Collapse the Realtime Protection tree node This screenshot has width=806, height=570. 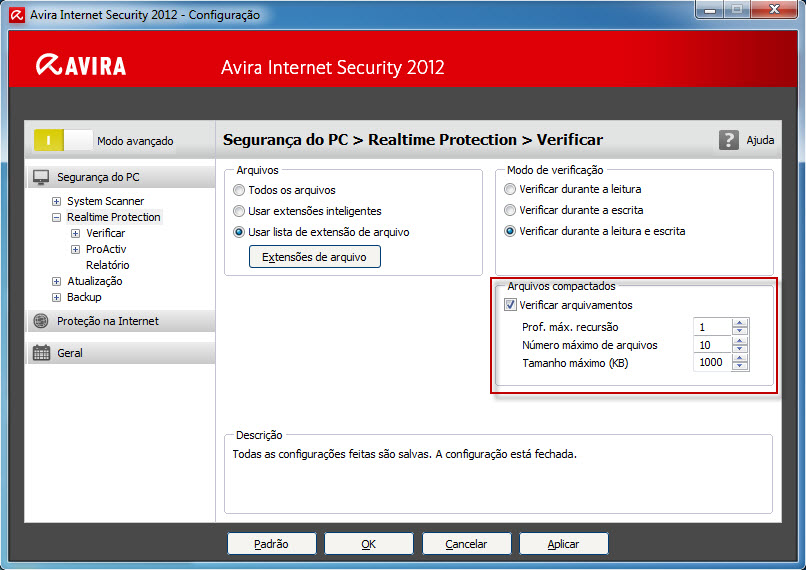[x=57, y=217]
